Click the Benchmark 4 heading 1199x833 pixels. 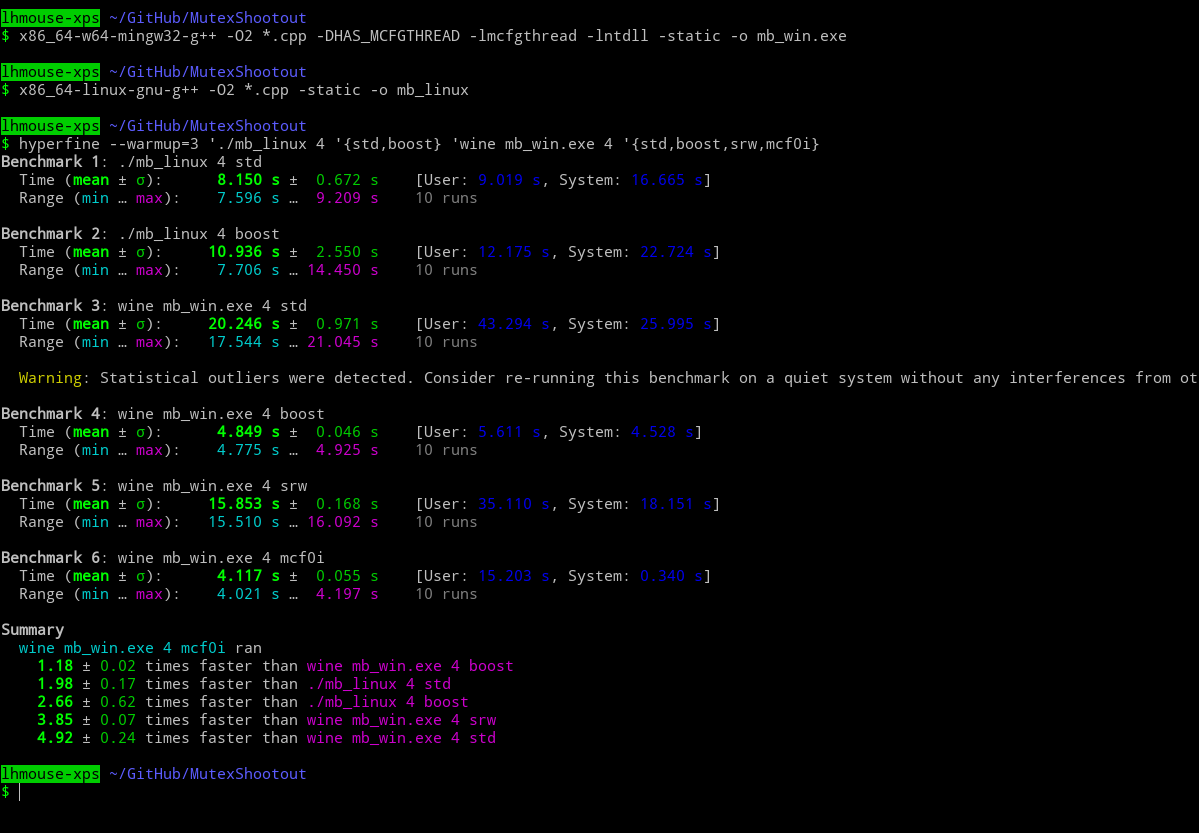click(50, 414)
